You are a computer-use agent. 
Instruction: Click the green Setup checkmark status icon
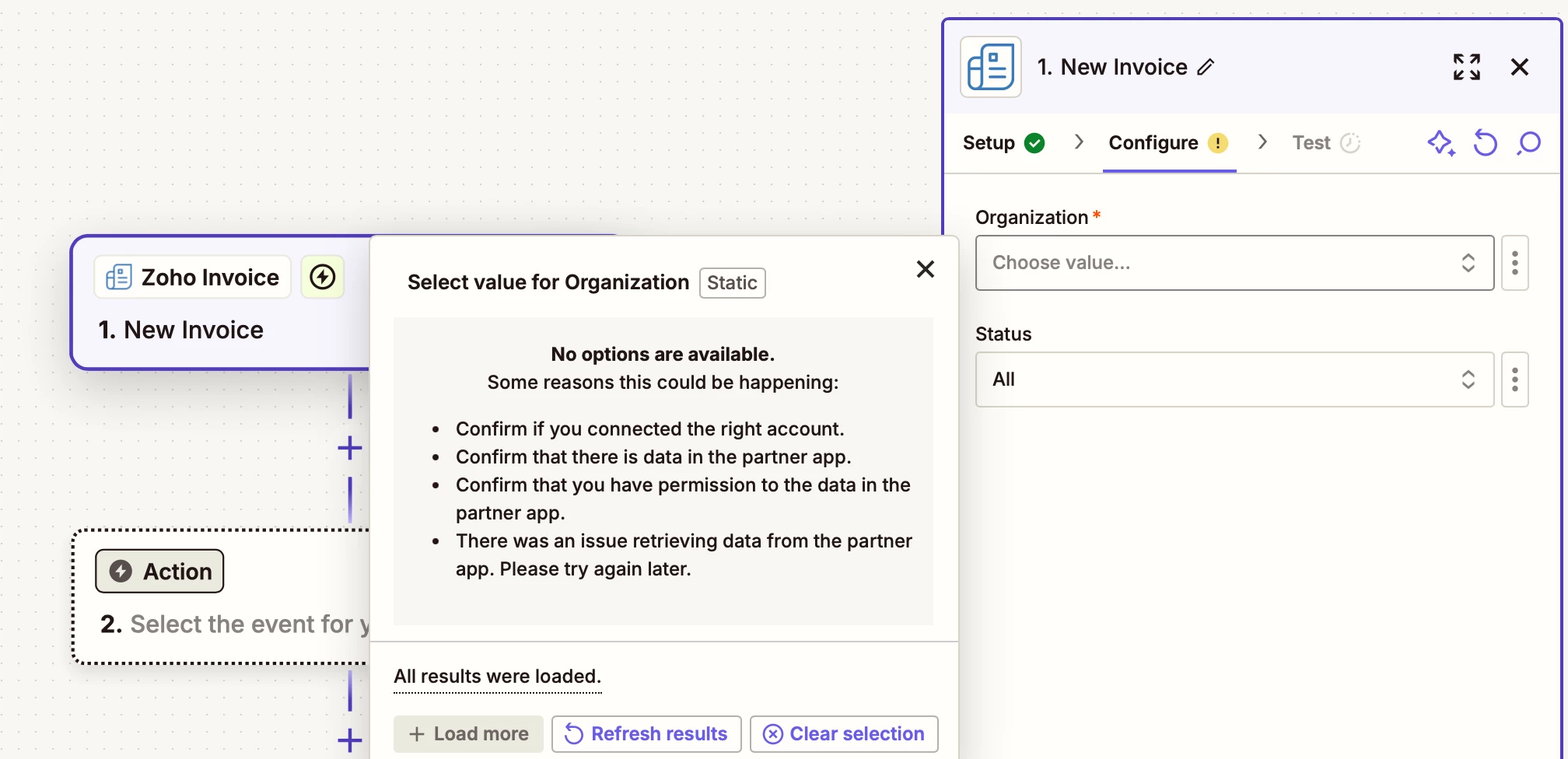(x=1034, y=143)
